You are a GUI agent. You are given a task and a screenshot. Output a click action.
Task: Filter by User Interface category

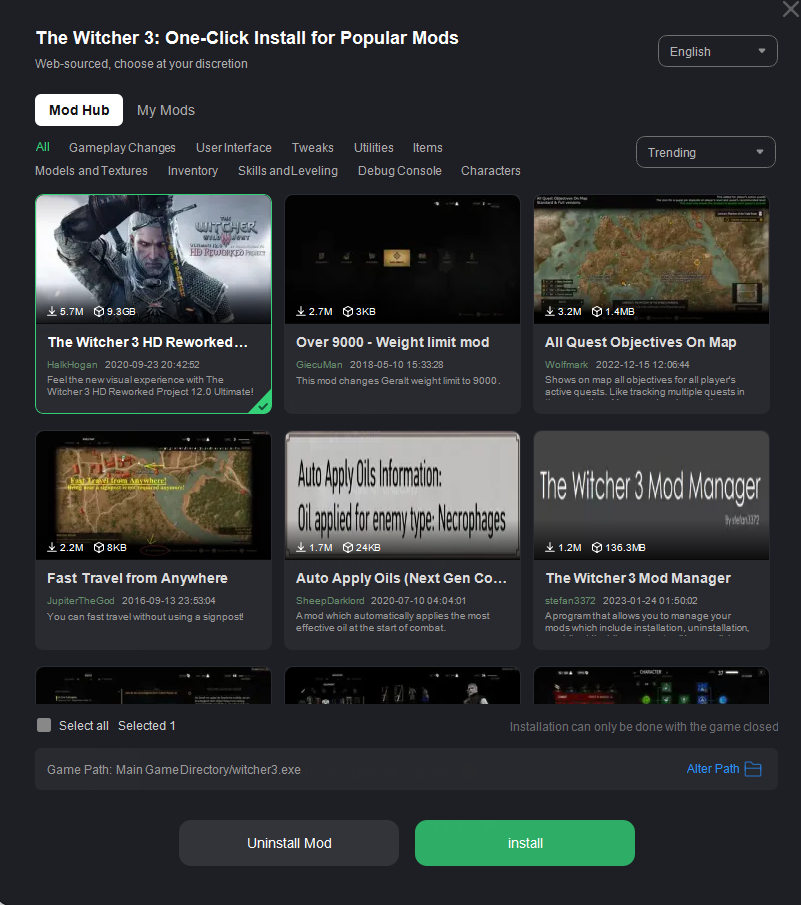234,148
